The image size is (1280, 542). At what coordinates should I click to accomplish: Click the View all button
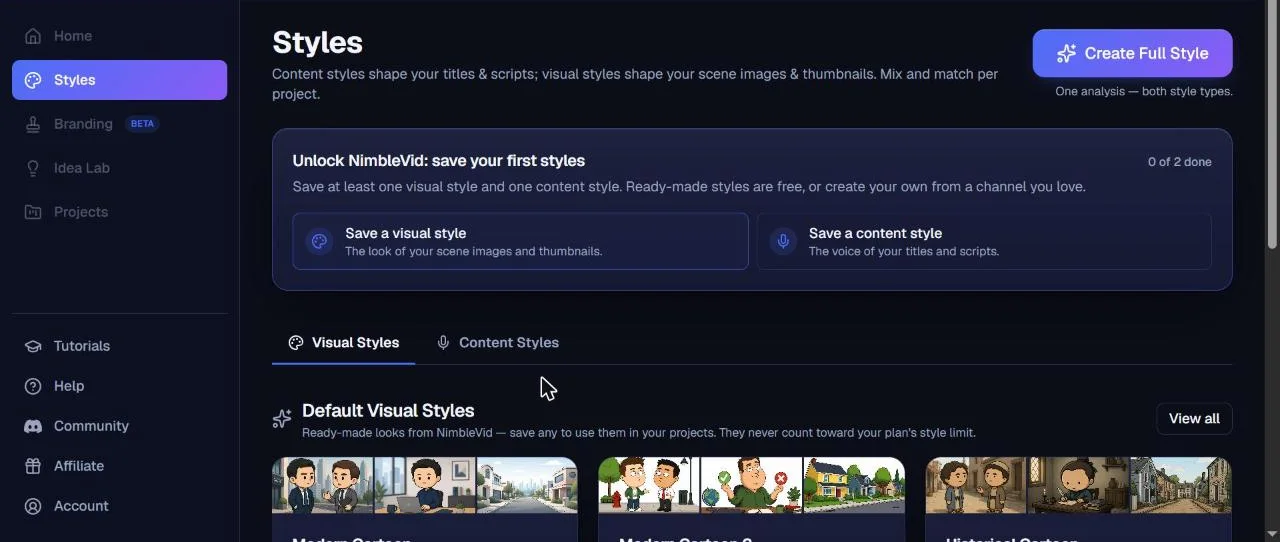click(1194, 419)
